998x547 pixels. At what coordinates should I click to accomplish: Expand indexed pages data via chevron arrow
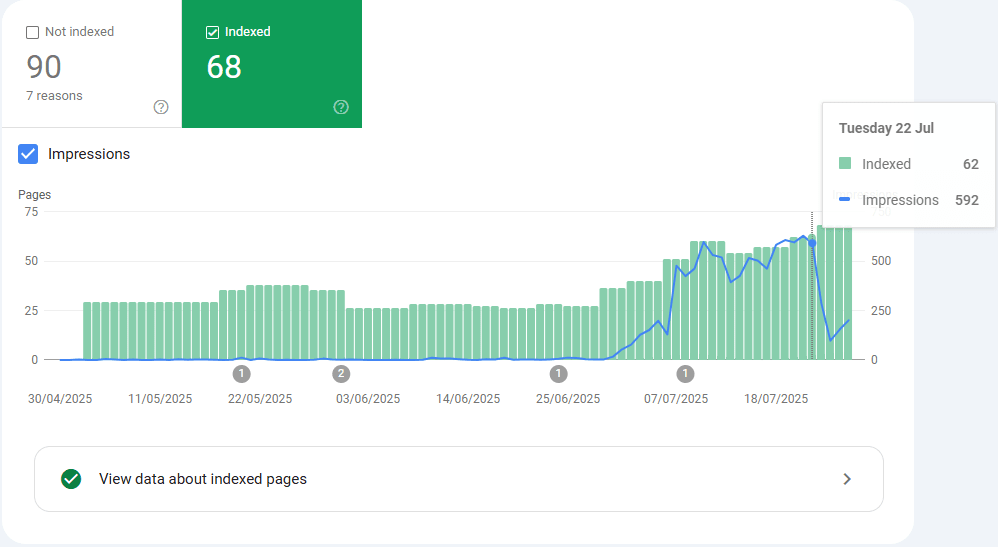(x=847, y=479)
